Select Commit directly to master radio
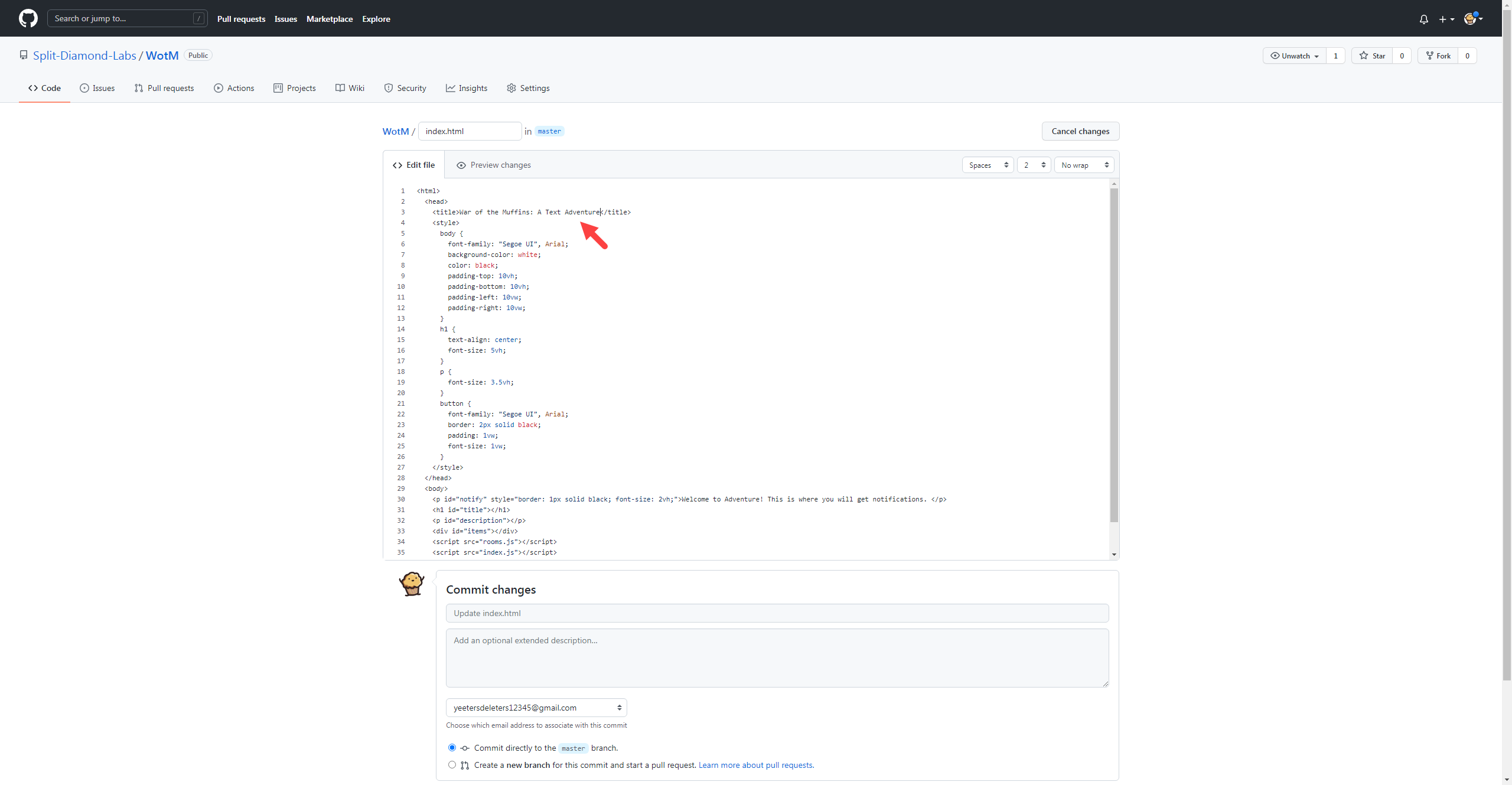This screenshot has width=1512, height=785. [452, 748]
